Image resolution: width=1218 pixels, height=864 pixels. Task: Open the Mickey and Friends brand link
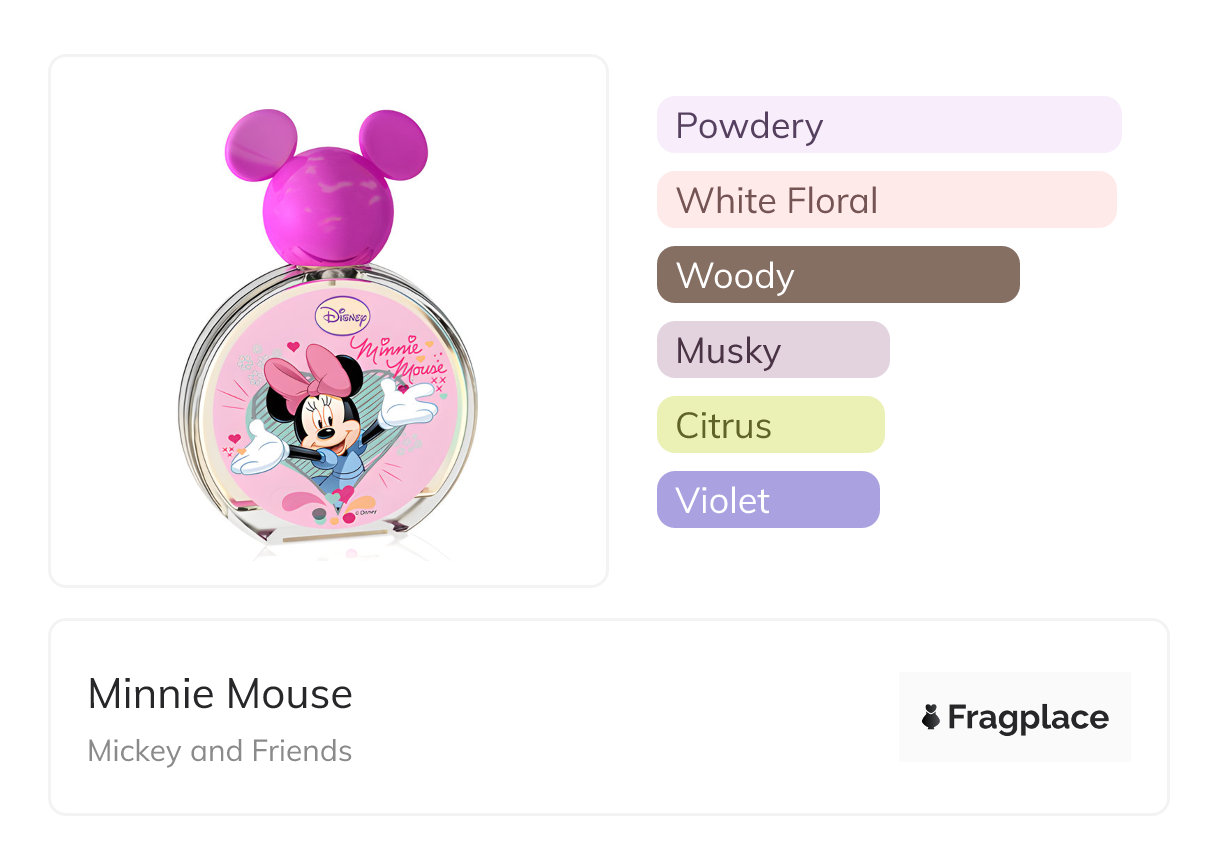tap(220, 751)
